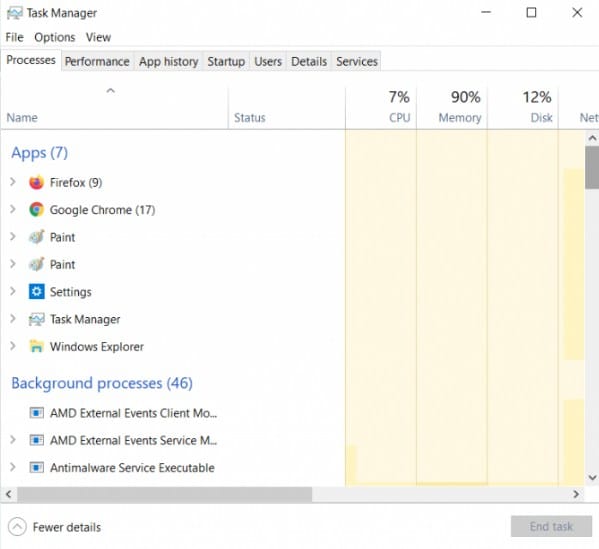Click the Settings gear icon
Screen dimensions: 599x549
37,292
